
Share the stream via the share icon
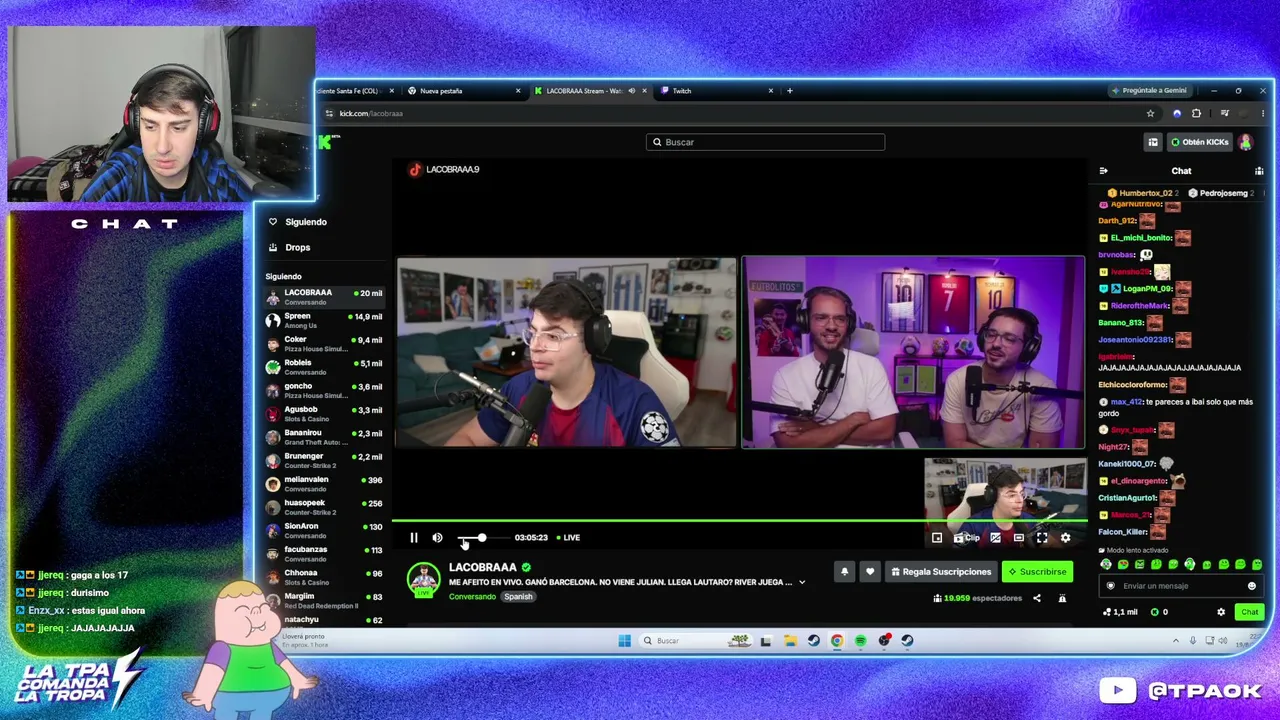(x=1036, y=598)
